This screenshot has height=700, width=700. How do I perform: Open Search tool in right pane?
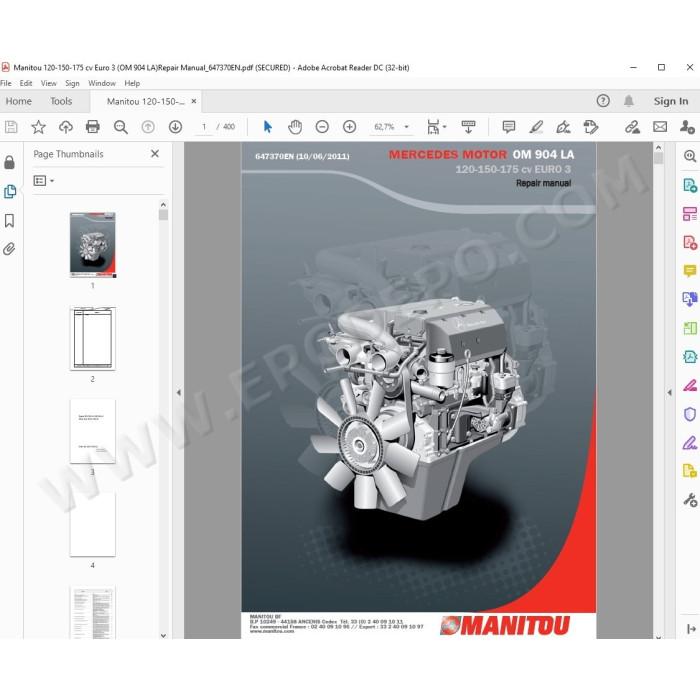tap(690, 156)
